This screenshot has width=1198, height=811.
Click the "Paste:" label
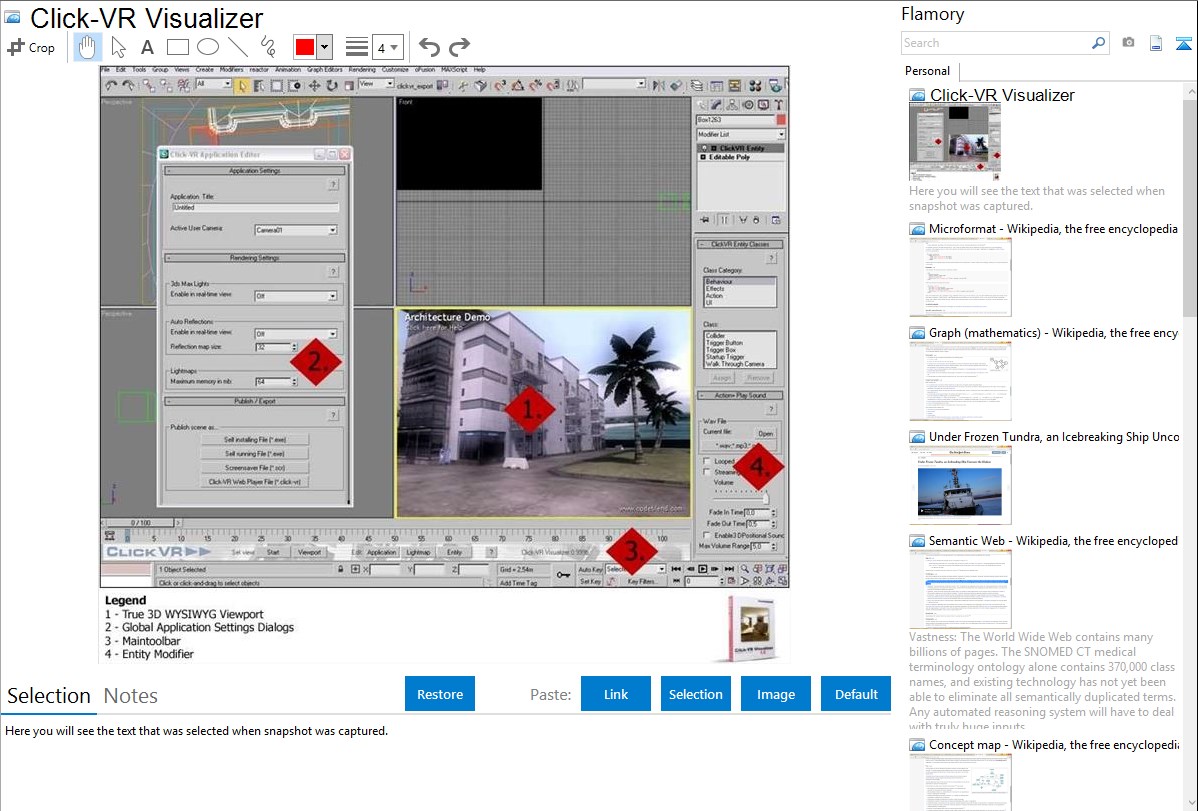[551, 694]
